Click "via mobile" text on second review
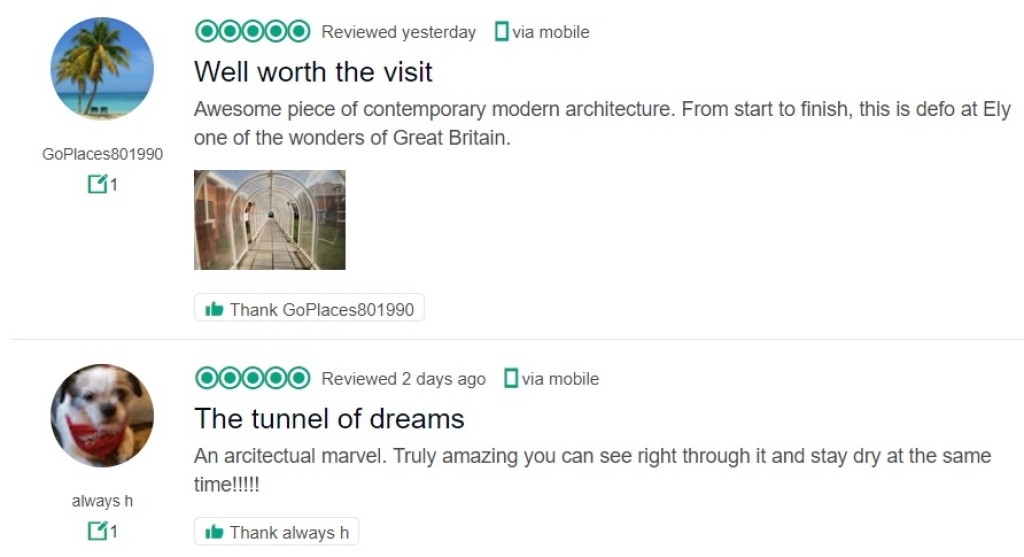 [x=560, y=379]
